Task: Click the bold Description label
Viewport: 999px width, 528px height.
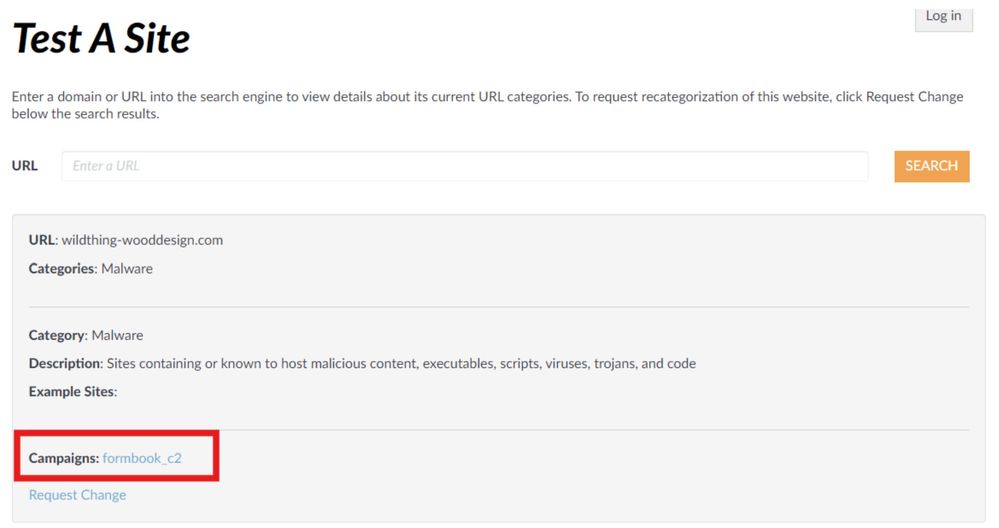Action: pyautogui.click(x=65, y=363)
